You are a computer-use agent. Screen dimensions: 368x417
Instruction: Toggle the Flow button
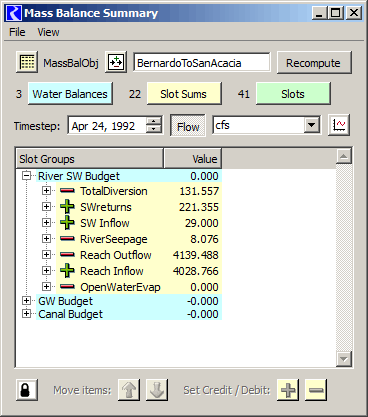tap(188, 126)
